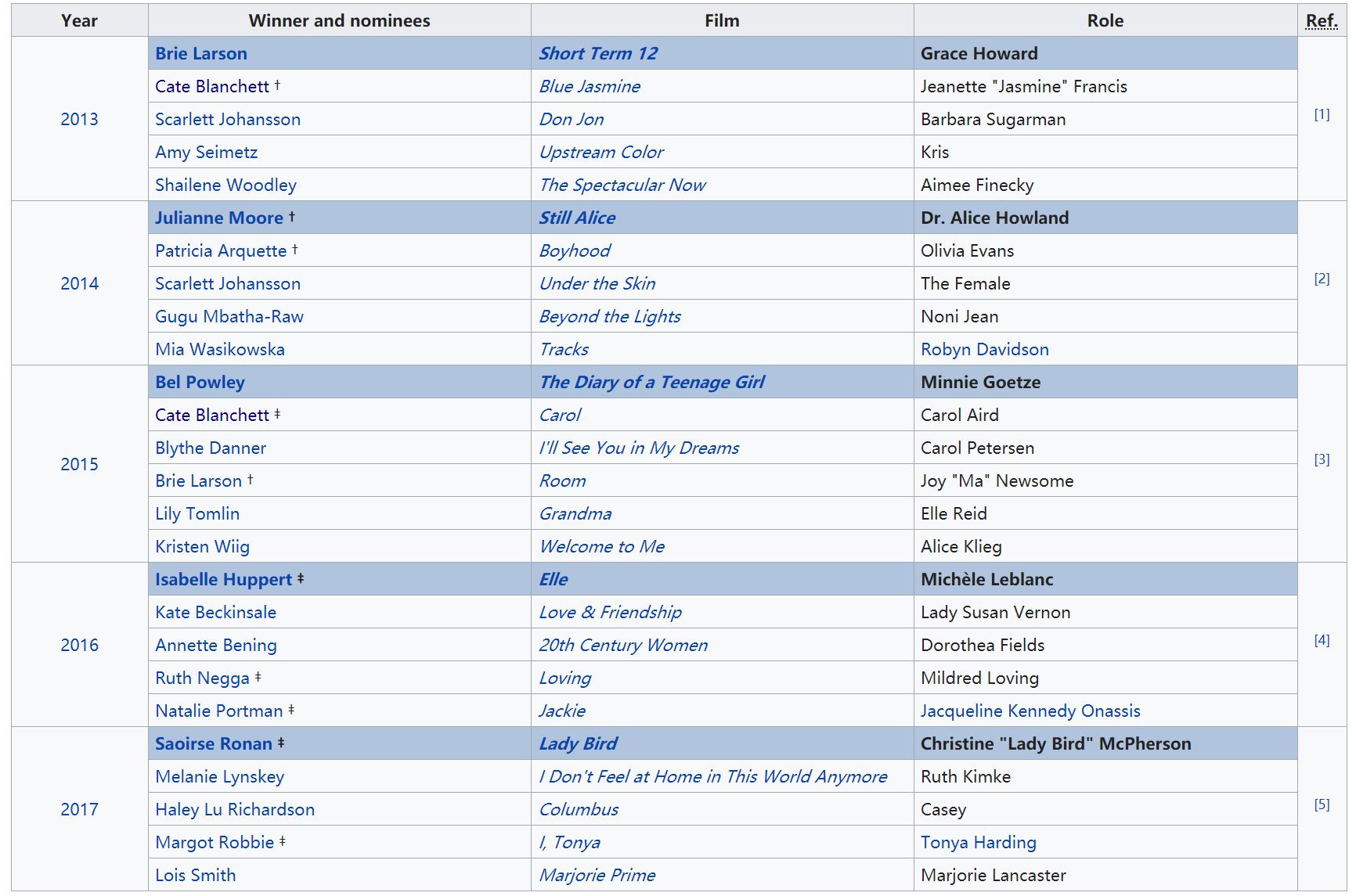Click reference [1] for 2013
The height and width of the screenshot is (896, 1356).
coord(1322,114)
